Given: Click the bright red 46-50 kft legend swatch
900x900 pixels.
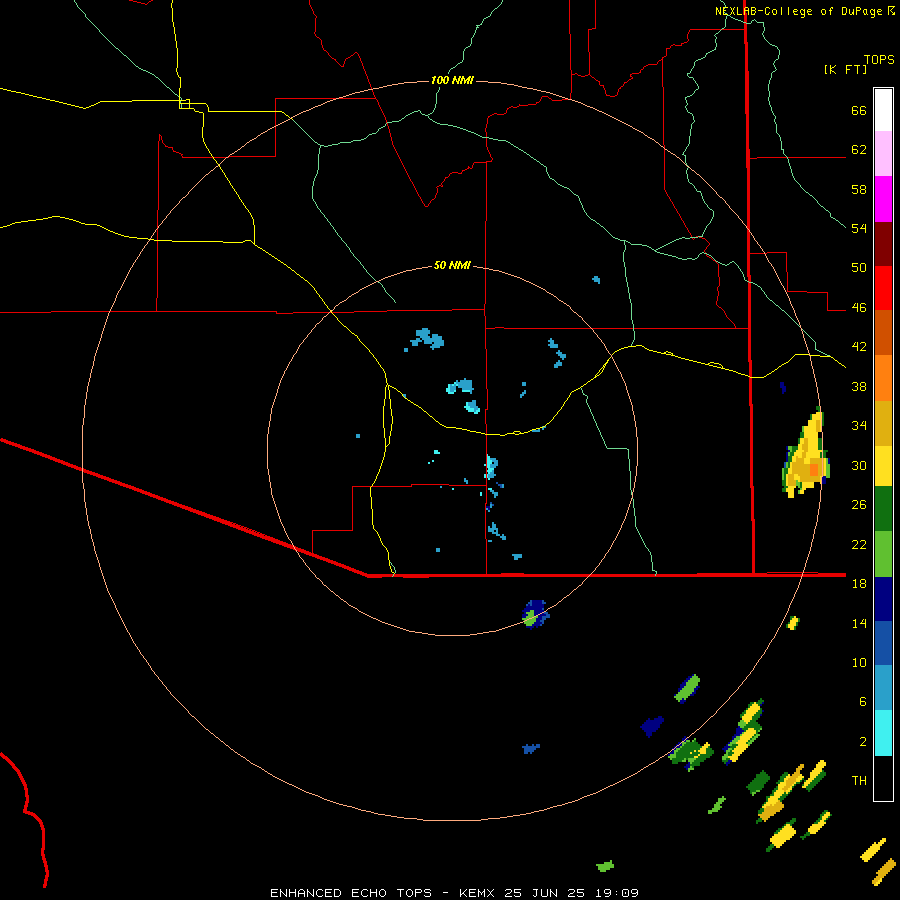Looking at the screenshot, I should click(883, 288).
